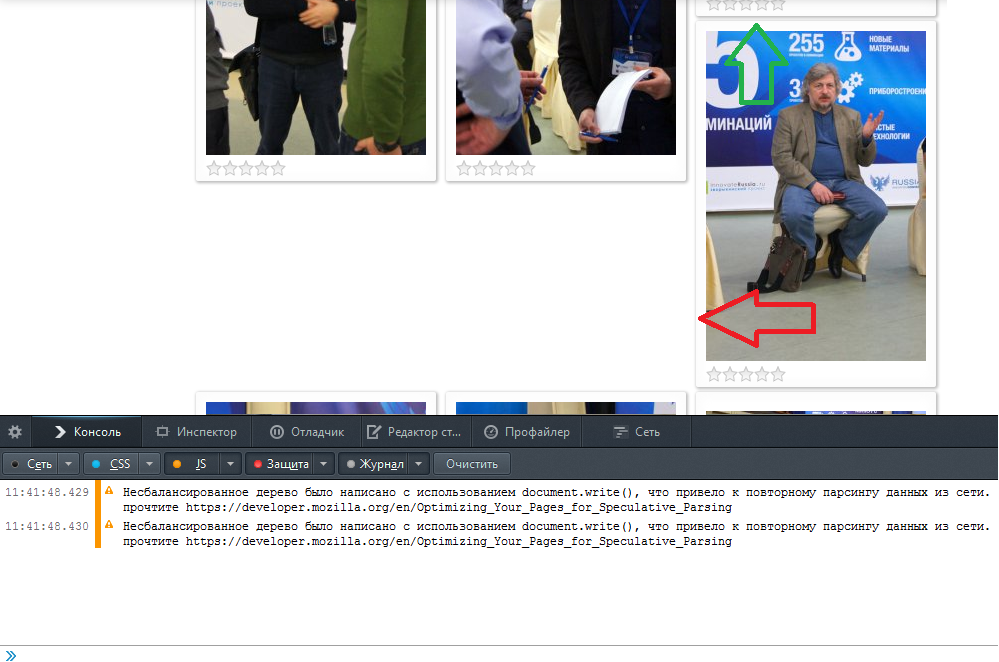
Task: Open photo of seated man in blue
Action: coord(816,196)
